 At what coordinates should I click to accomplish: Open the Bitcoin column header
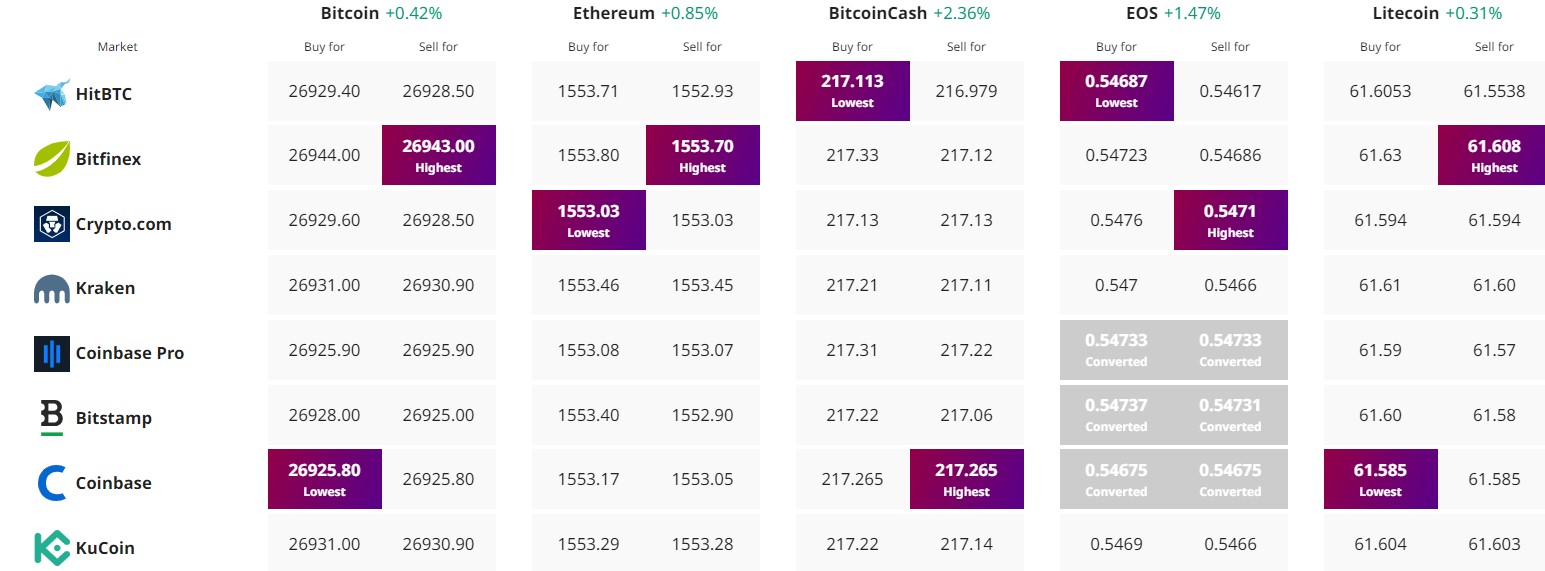coord(350,14)
